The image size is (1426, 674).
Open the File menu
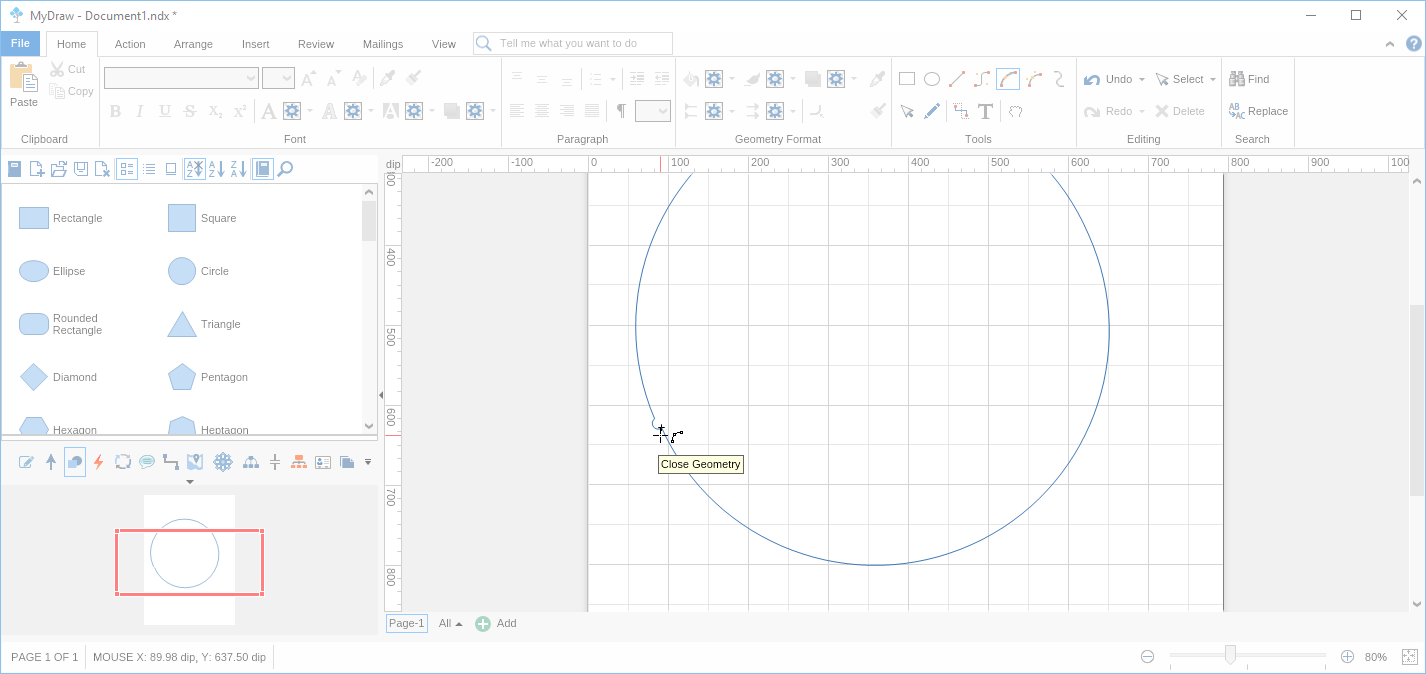coord(20,43)
